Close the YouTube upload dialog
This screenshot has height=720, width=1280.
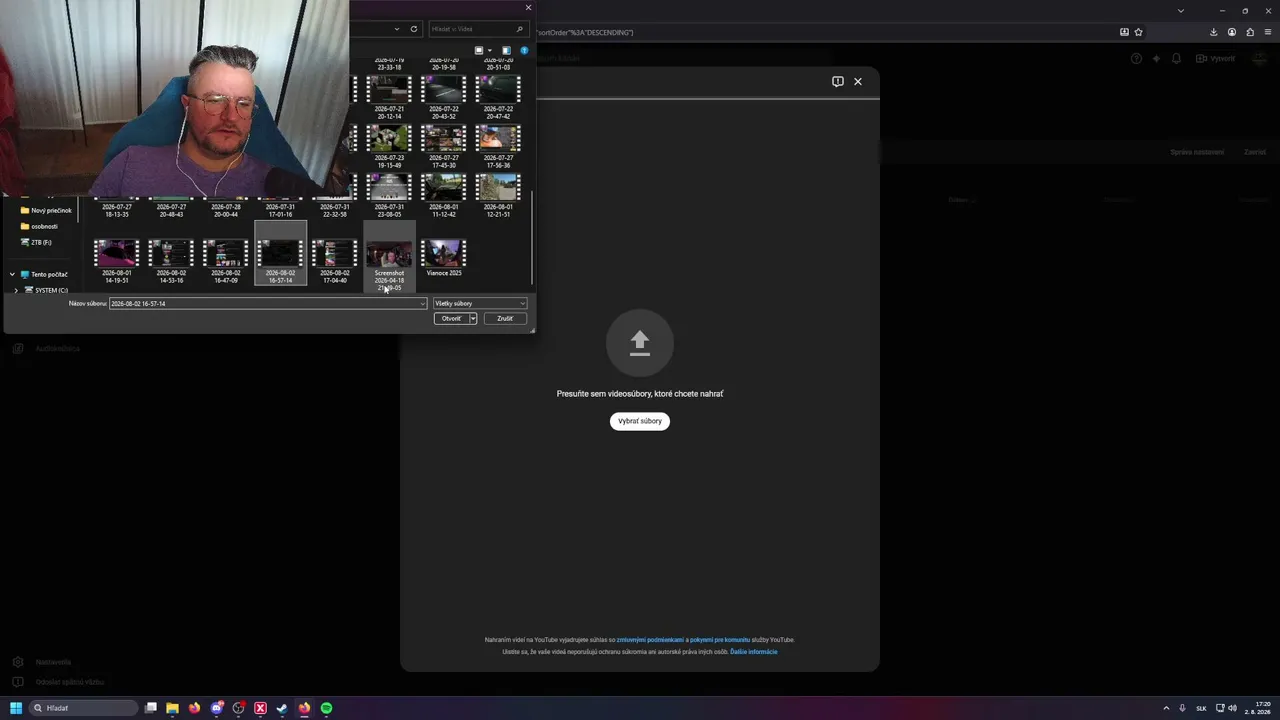click(x=858, y=82)
